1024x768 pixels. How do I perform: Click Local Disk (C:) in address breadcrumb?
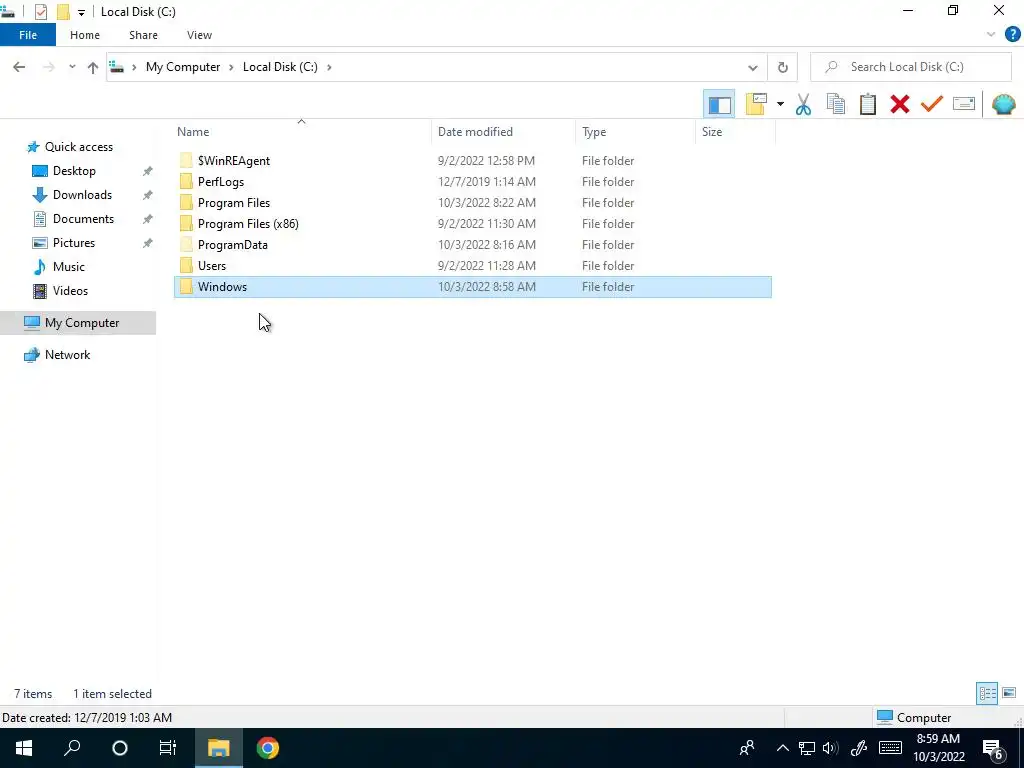(x=280, y=67)
